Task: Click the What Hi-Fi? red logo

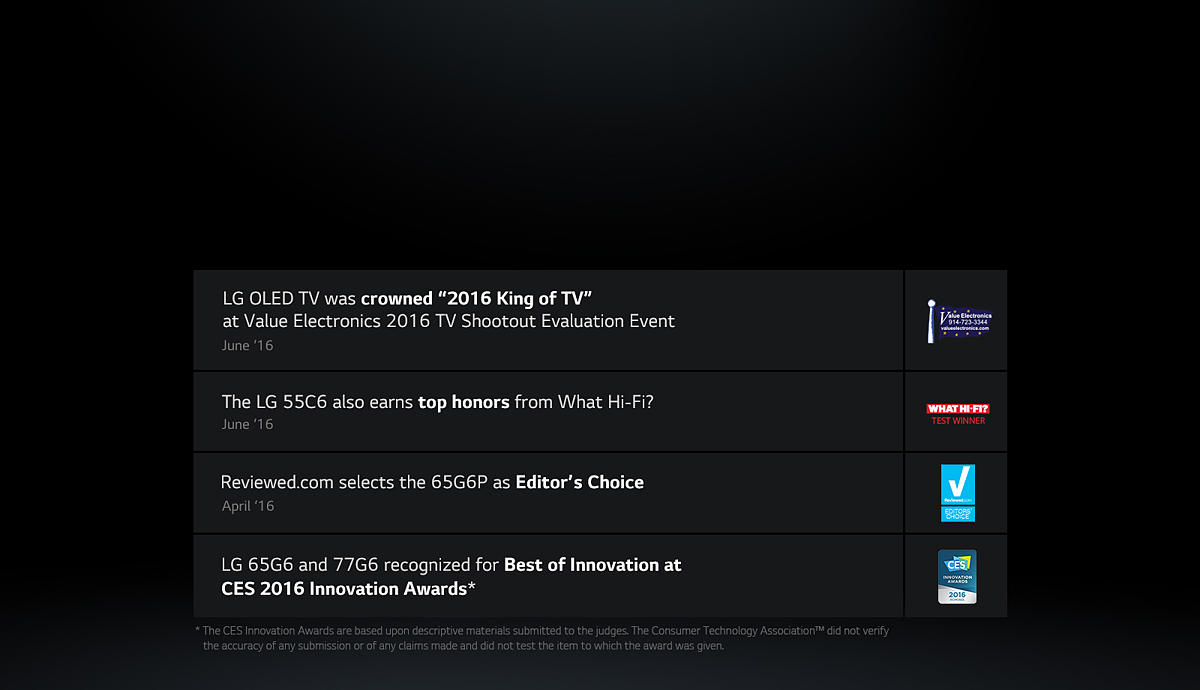Action: tap(958, 409)
